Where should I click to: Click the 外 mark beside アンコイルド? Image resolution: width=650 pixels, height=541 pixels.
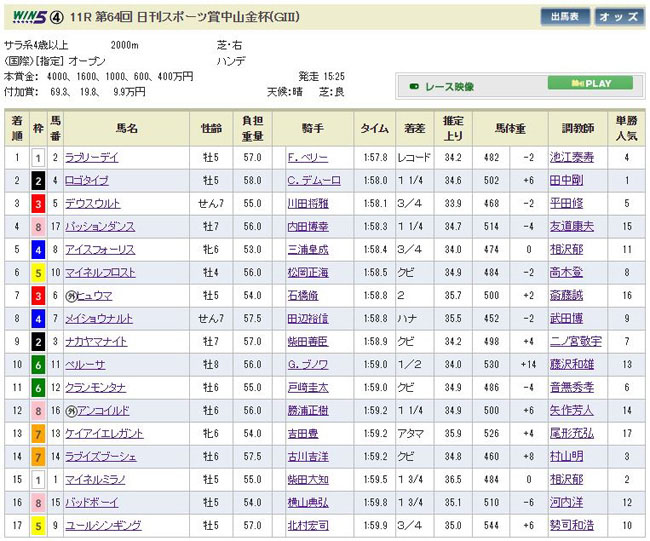(71, 411)
